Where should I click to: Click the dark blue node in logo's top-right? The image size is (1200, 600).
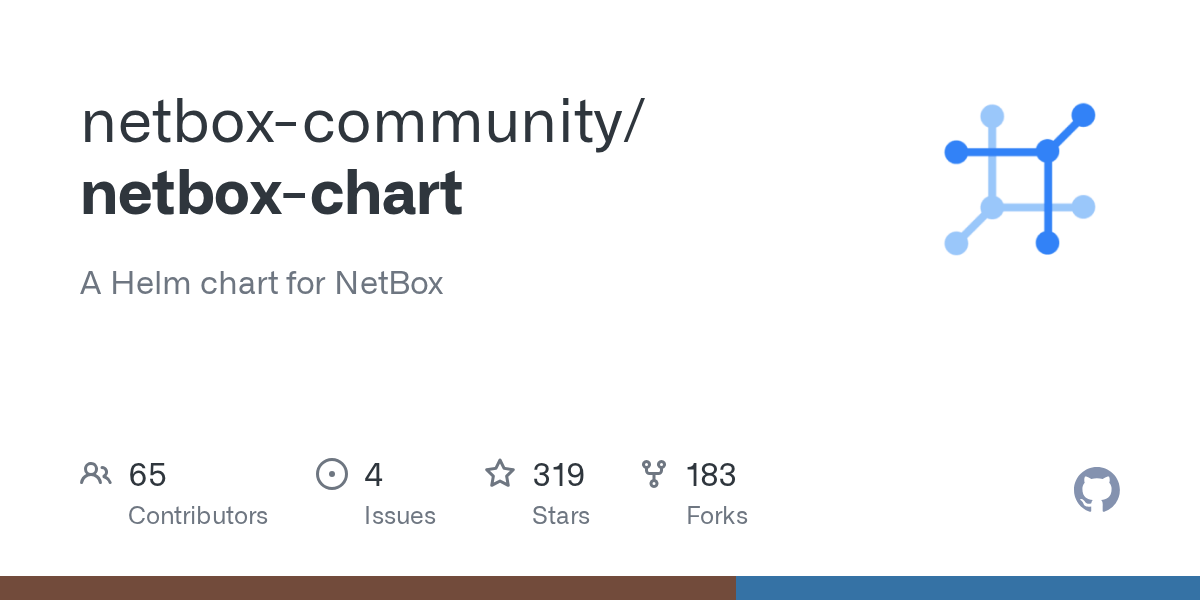tap(1083, 115)
